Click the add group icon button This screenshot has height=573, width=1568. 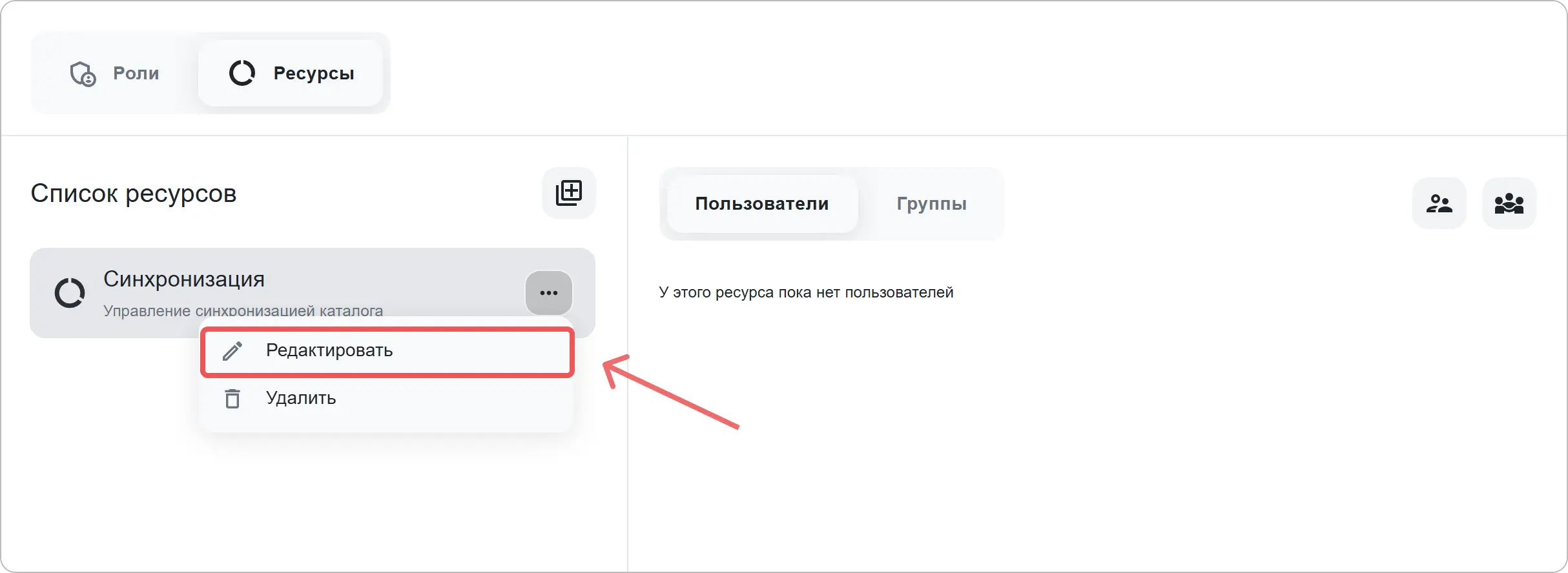click(x=1509, y=203)
